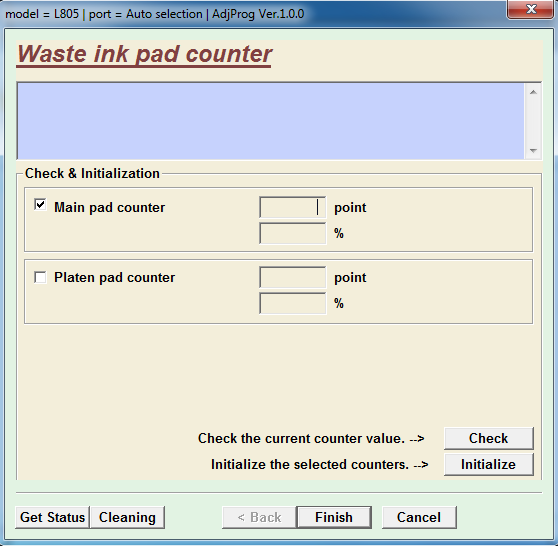Click the 'Waste ink pad counter' heading
The image size is (558, 546).
[x=144, y=54]
